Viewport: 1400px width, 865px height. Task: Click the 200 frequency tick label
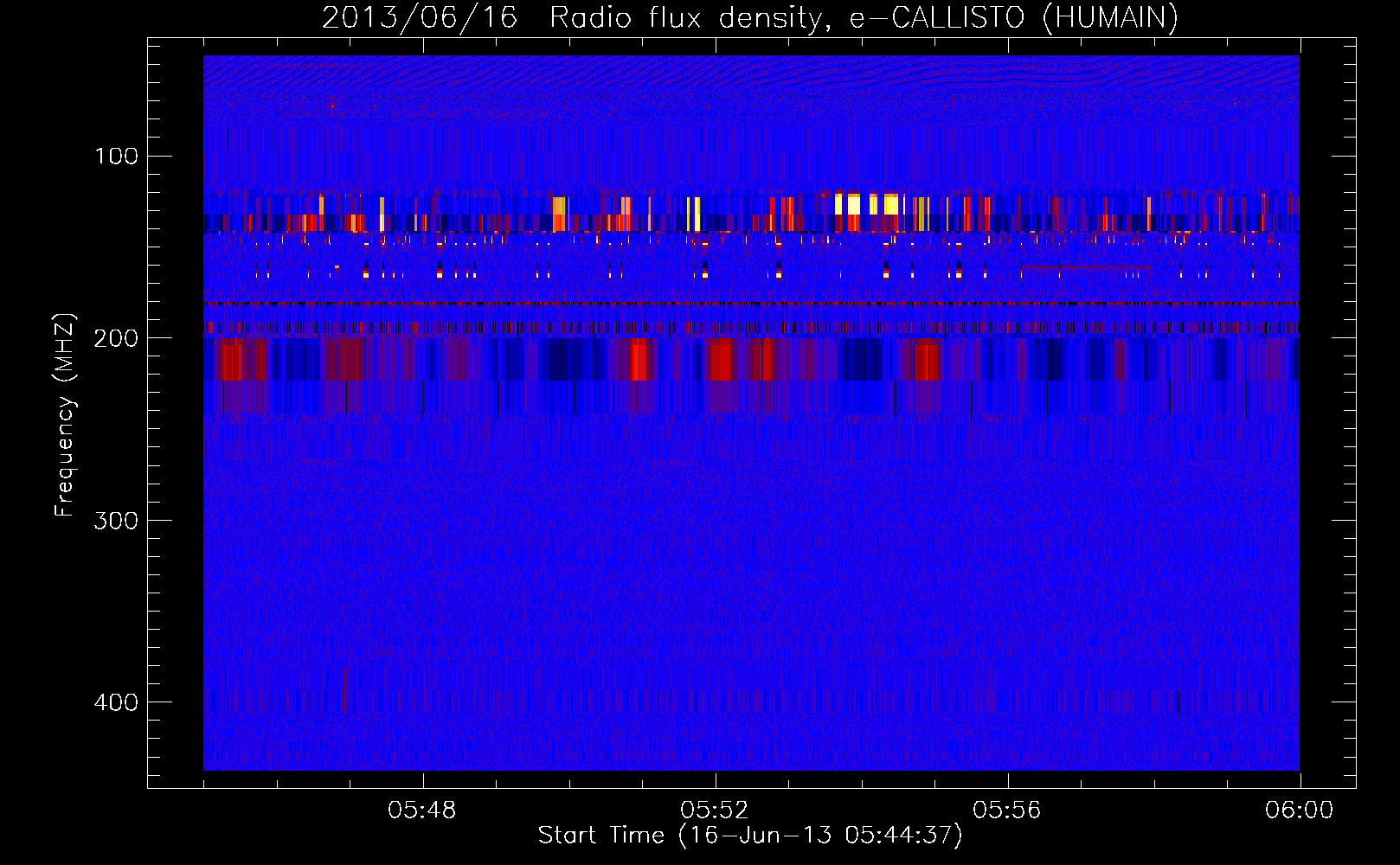pos(116,338)
